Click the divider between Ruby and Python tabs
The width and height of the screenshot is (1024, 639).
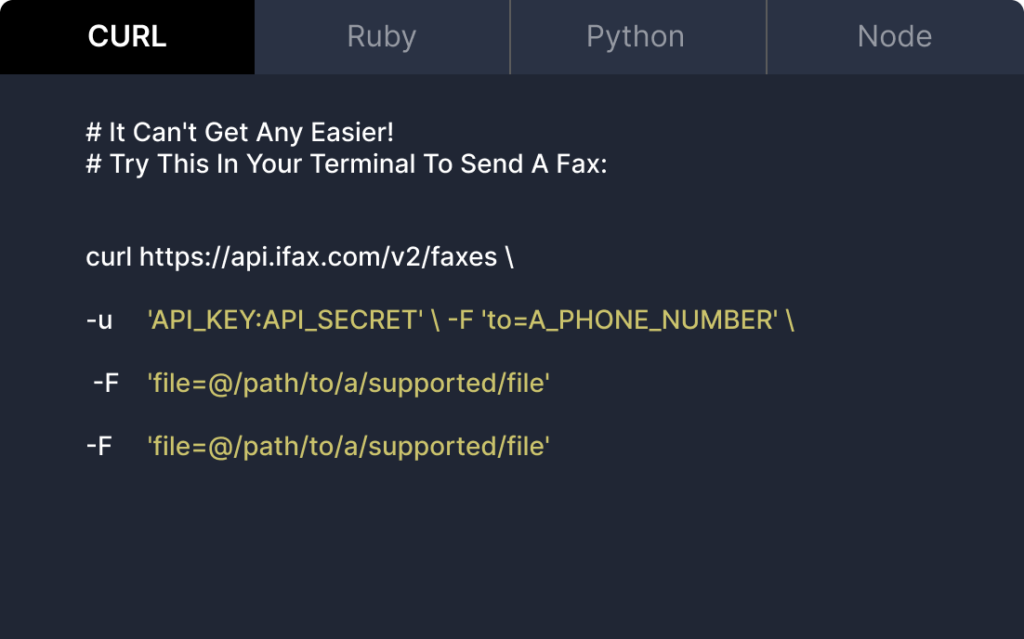(510, 37)
